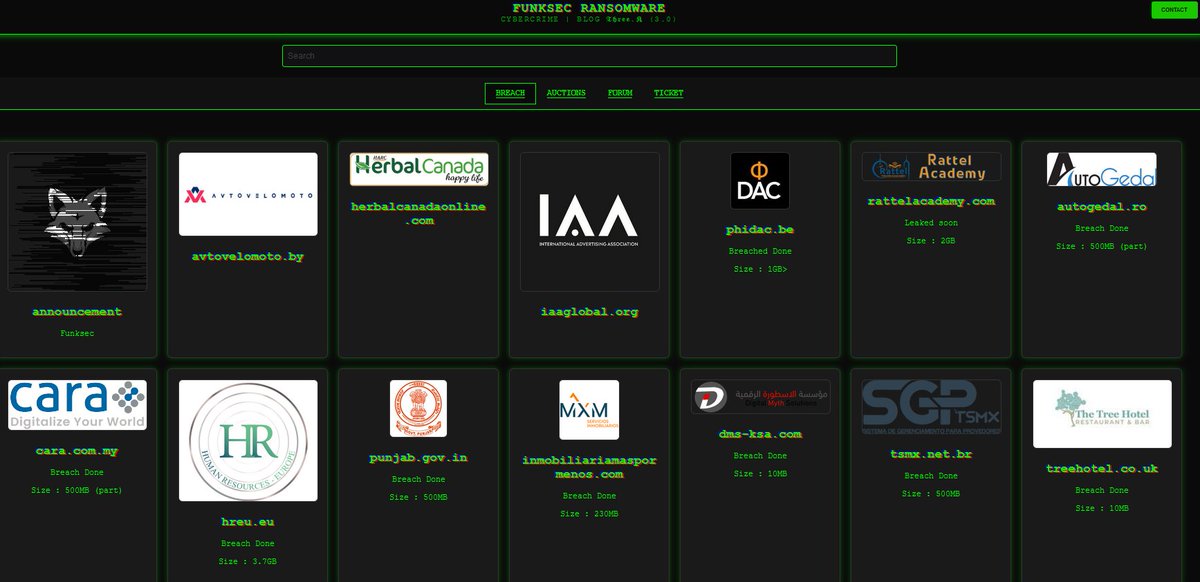Click 'Size : 500MB' on tsmx.net.br card
The width and height of the screenshot is (1200, 582).
coord(931,494)
